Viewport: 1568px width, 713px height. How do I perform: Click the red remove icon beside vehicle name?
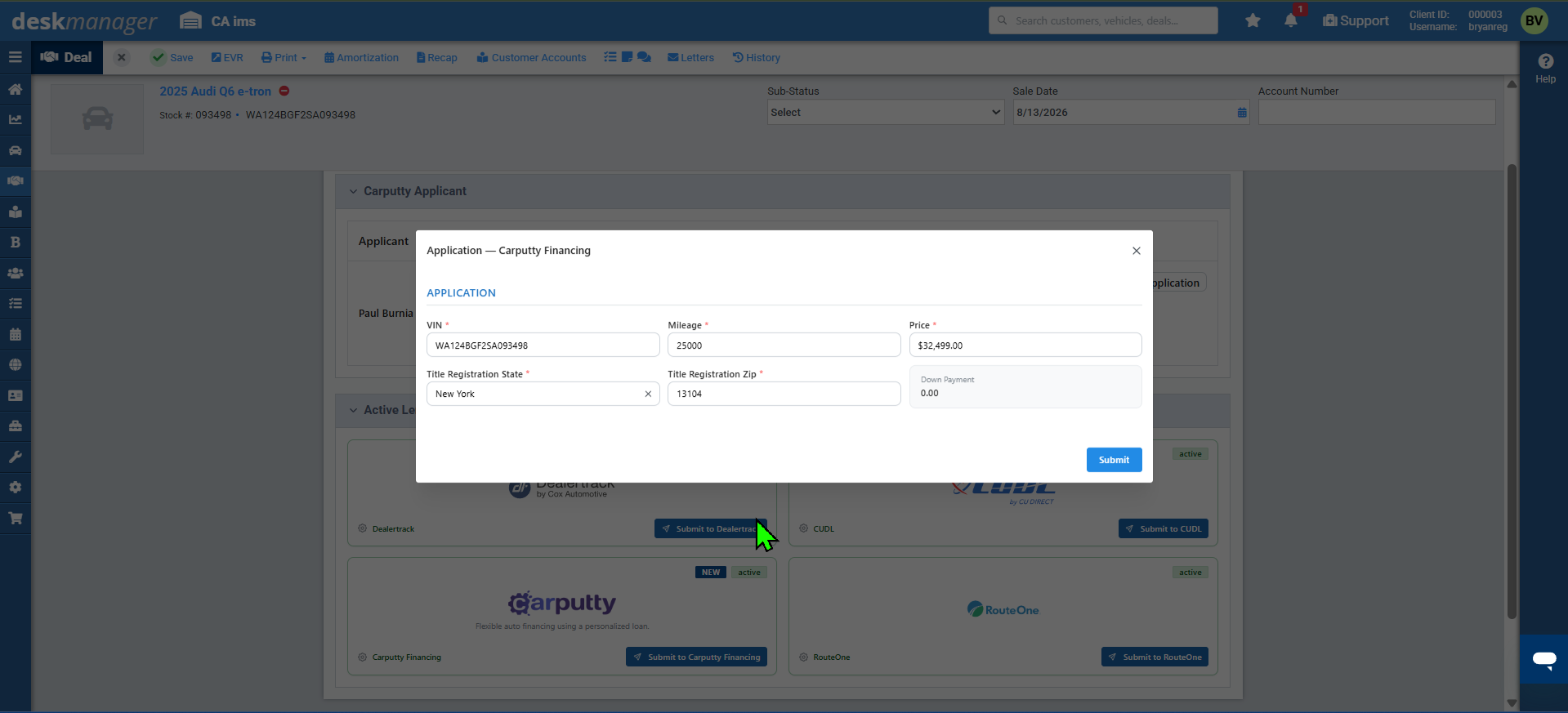tap(284, 91)
